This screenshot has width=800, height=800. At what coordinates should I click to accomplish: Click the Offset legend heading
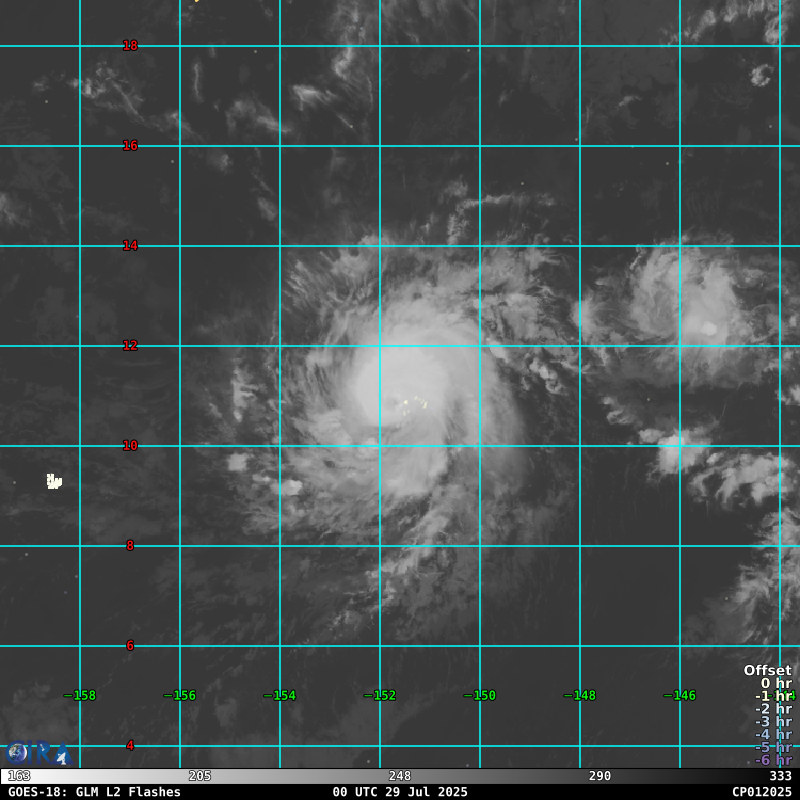coord(767,670)
